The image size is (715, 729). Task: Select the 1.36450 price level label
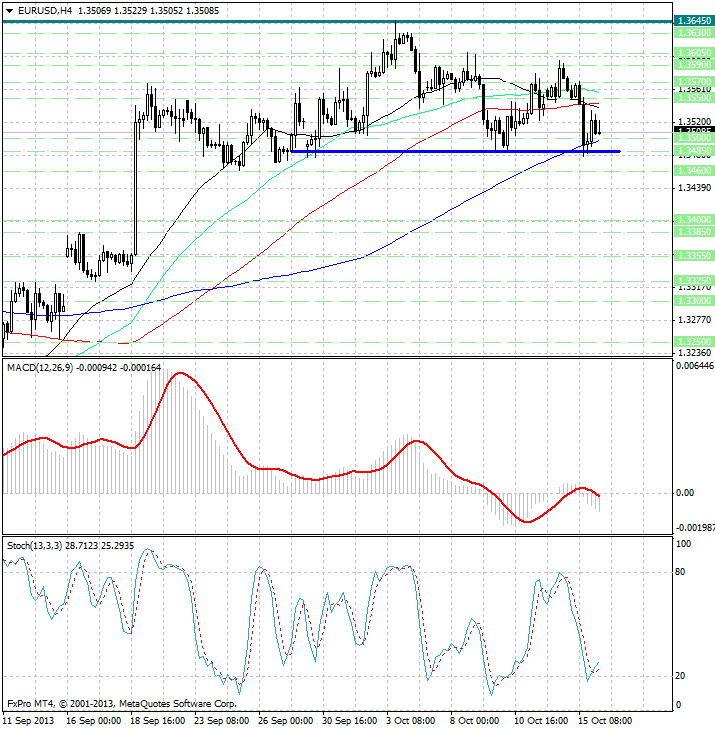[x=694, y=21]
